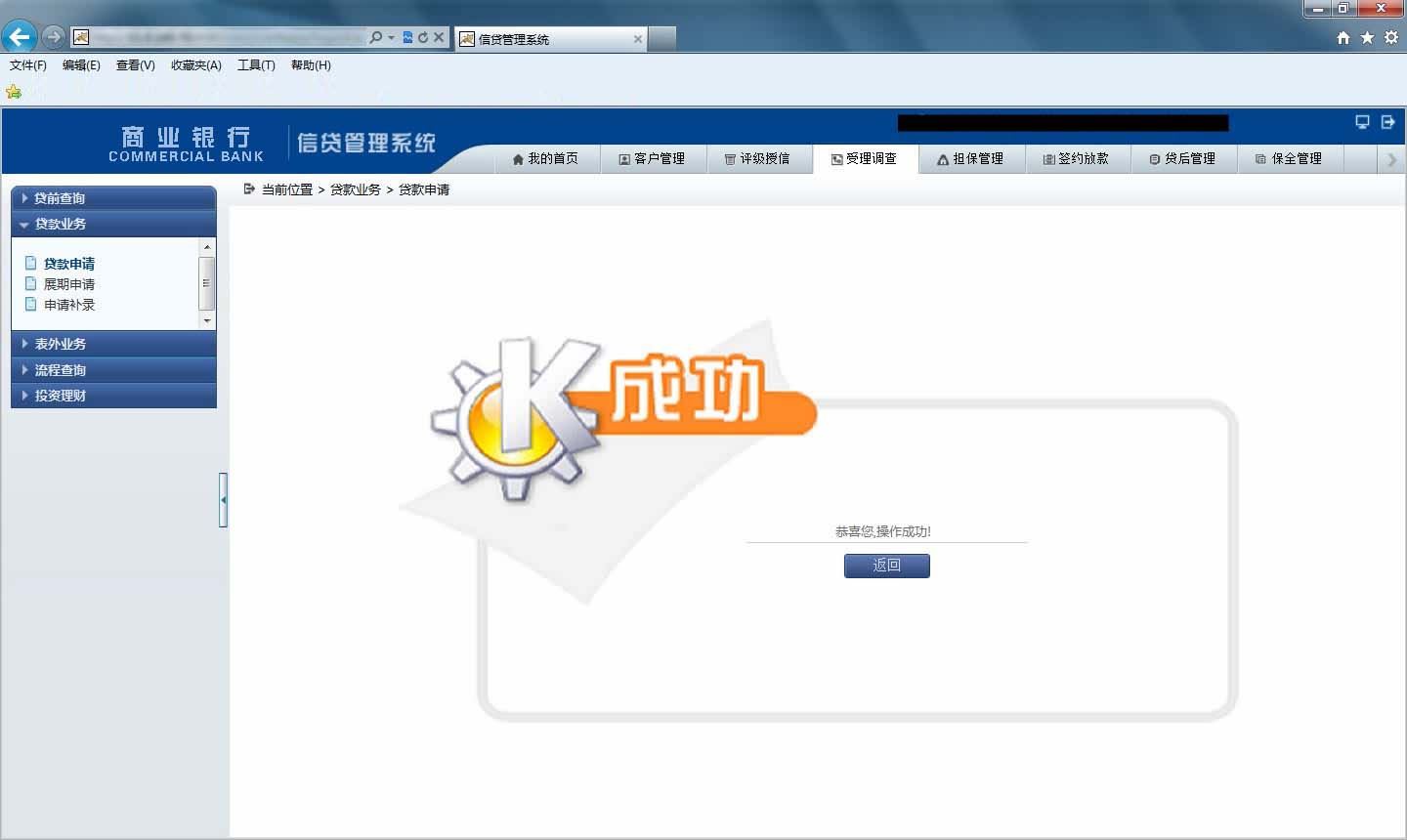Click 贷款业务 in the breadcrumb

(356, 189)
